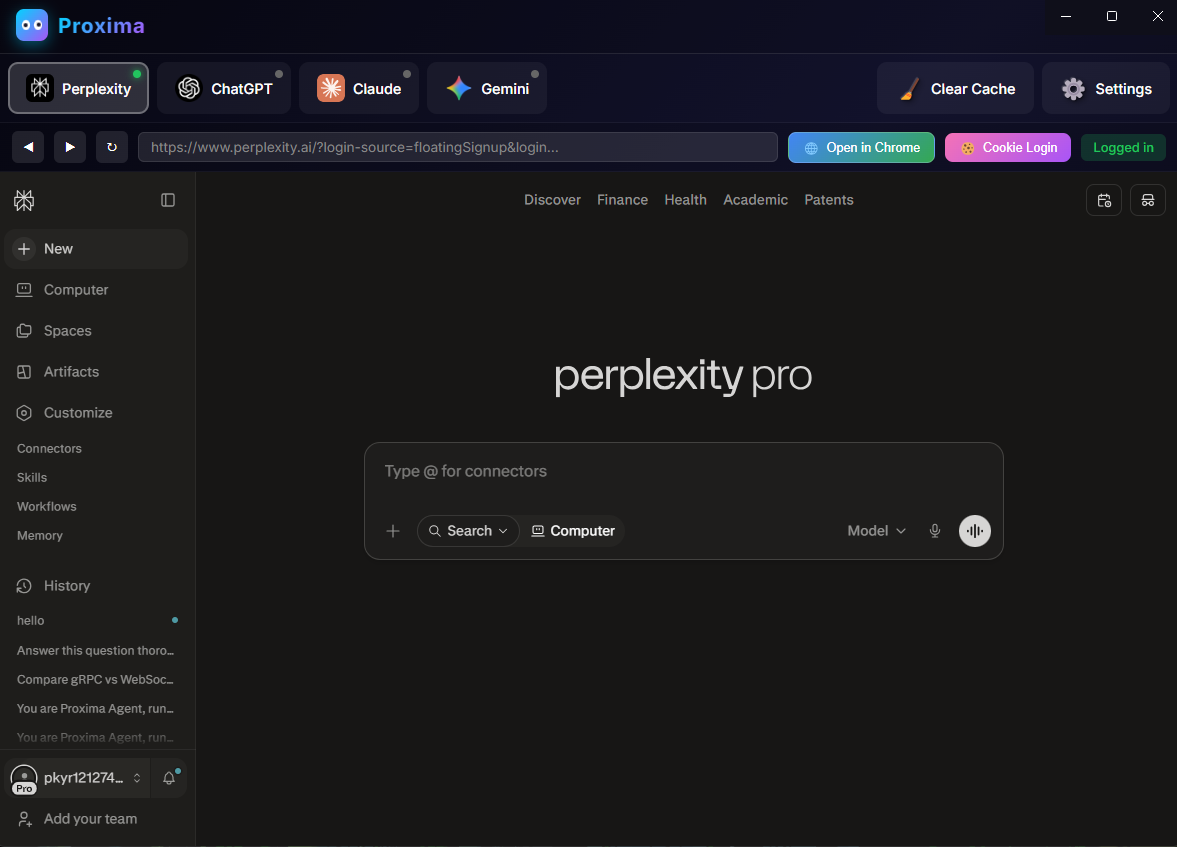
Task: Open the Memory link
Action: tap(40, 535)
